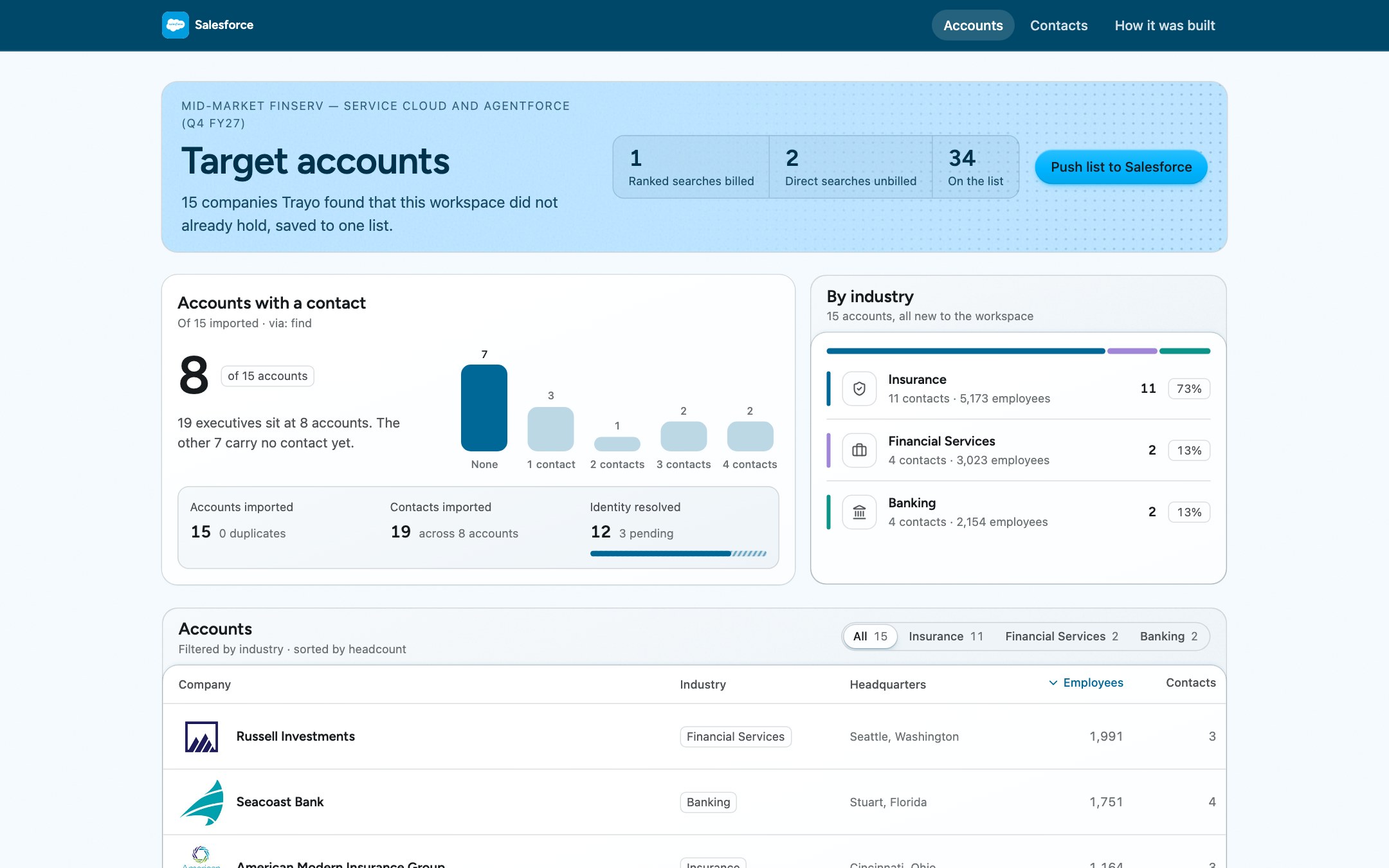Click the Insurance shield icon
The image size is (1389, 868).
(859, 388)
